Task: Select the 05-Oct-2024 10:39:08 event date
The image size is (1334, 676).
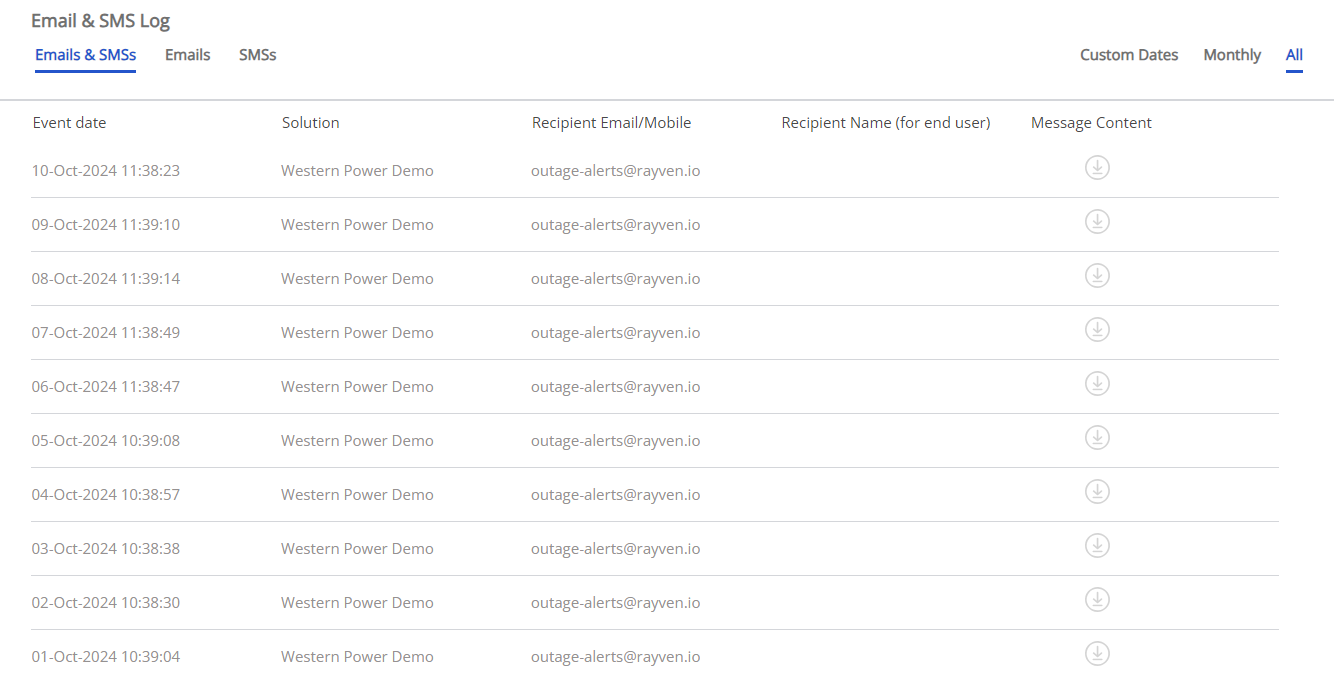Action: pyautogui.click(x=106, y=441)
